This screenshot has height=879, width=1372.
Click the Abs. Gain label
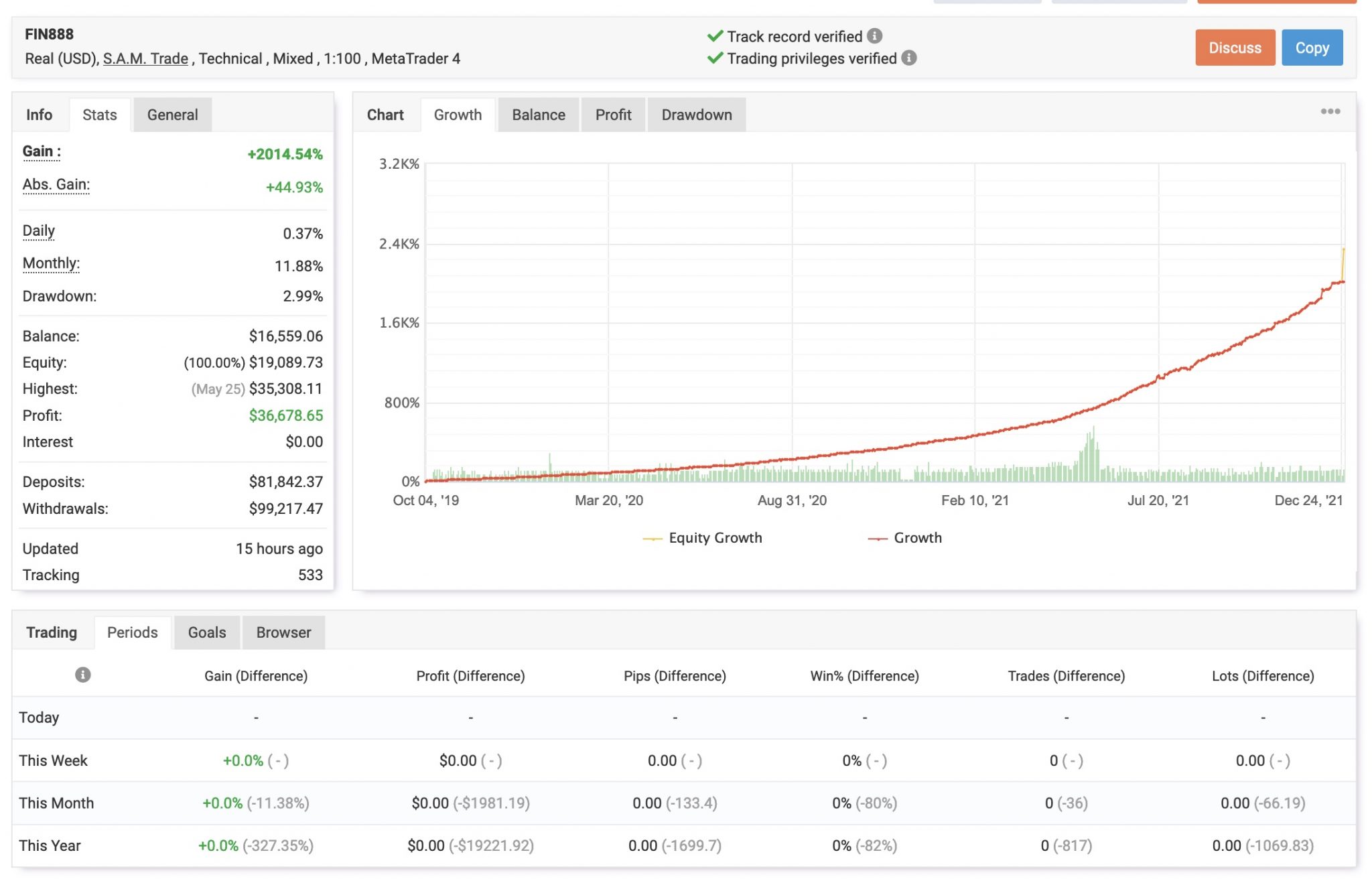pyautogui.click(x=56, y=184)
